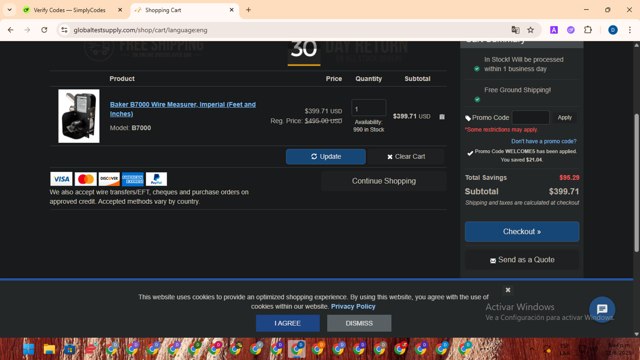Image resolution: width=640 pixels, height=360 pixels.
Task: Open the extensions puzzle menu
Action: pyautogui.click(x=588, y=30)
